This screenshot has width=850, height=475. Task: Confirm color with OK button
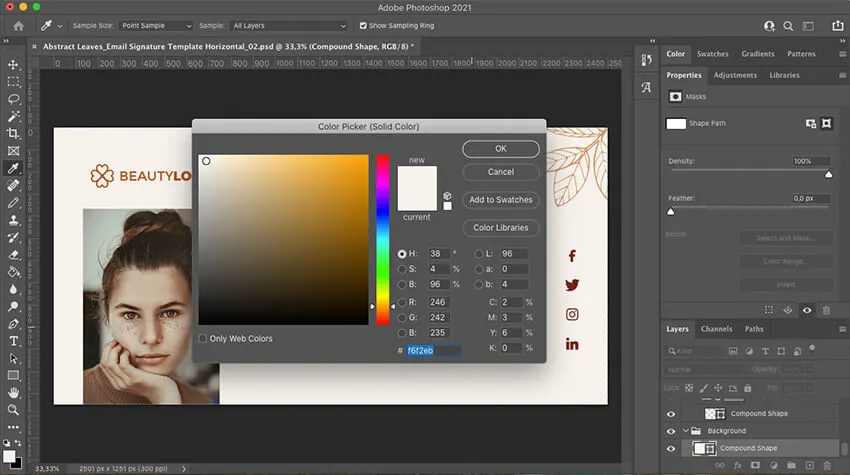coord(501,149)
